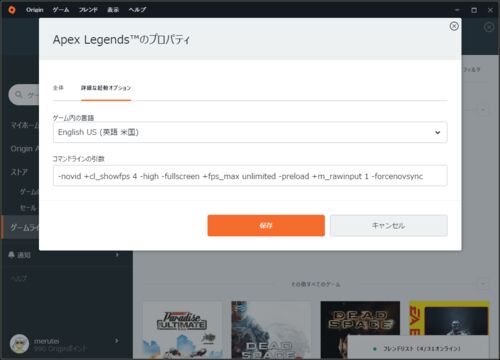Open the Origin menu
This screenshot has width=500, height=360.
(35, 10)
